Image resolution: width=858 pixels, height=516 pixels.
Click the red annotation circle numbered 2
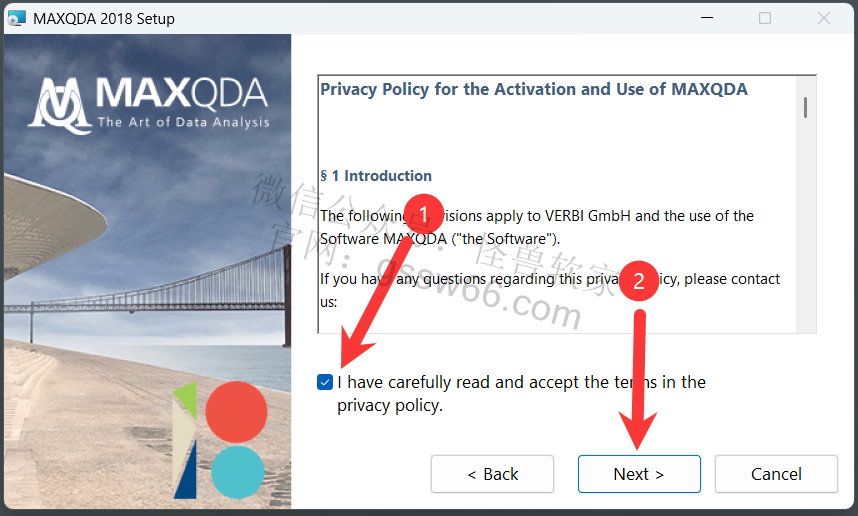coord(639,281)
